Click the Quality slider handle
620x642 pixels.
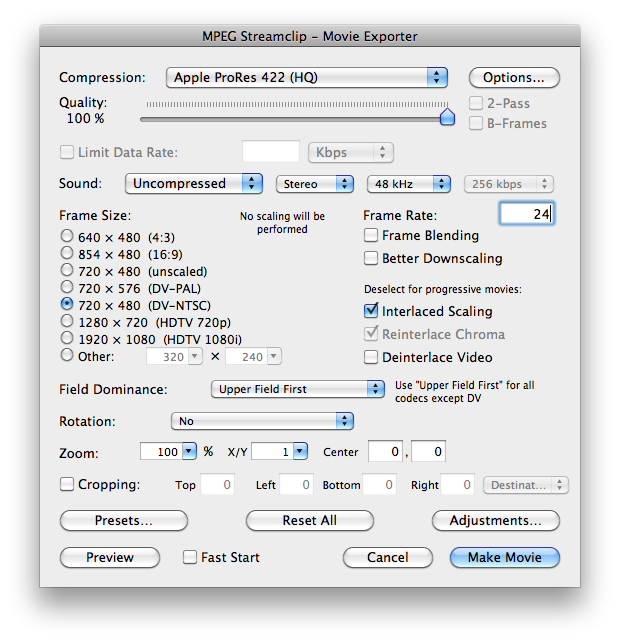[x=447, y=117]
